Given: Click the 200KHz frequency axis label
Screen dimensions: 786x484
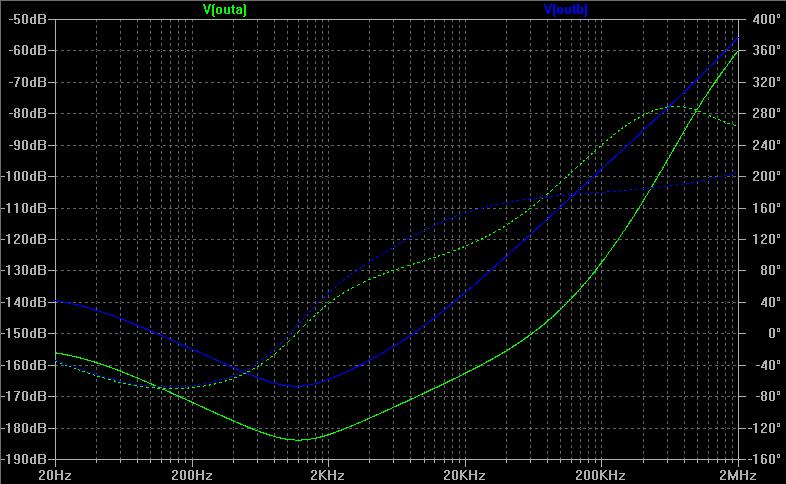Looking at the screenshot, I should coord(600,475).
